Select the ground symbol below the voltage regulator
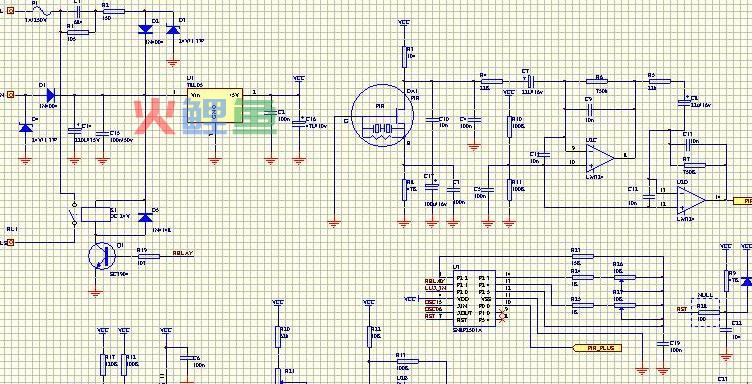Screen dimensions: 752x384 pos(214,160)
